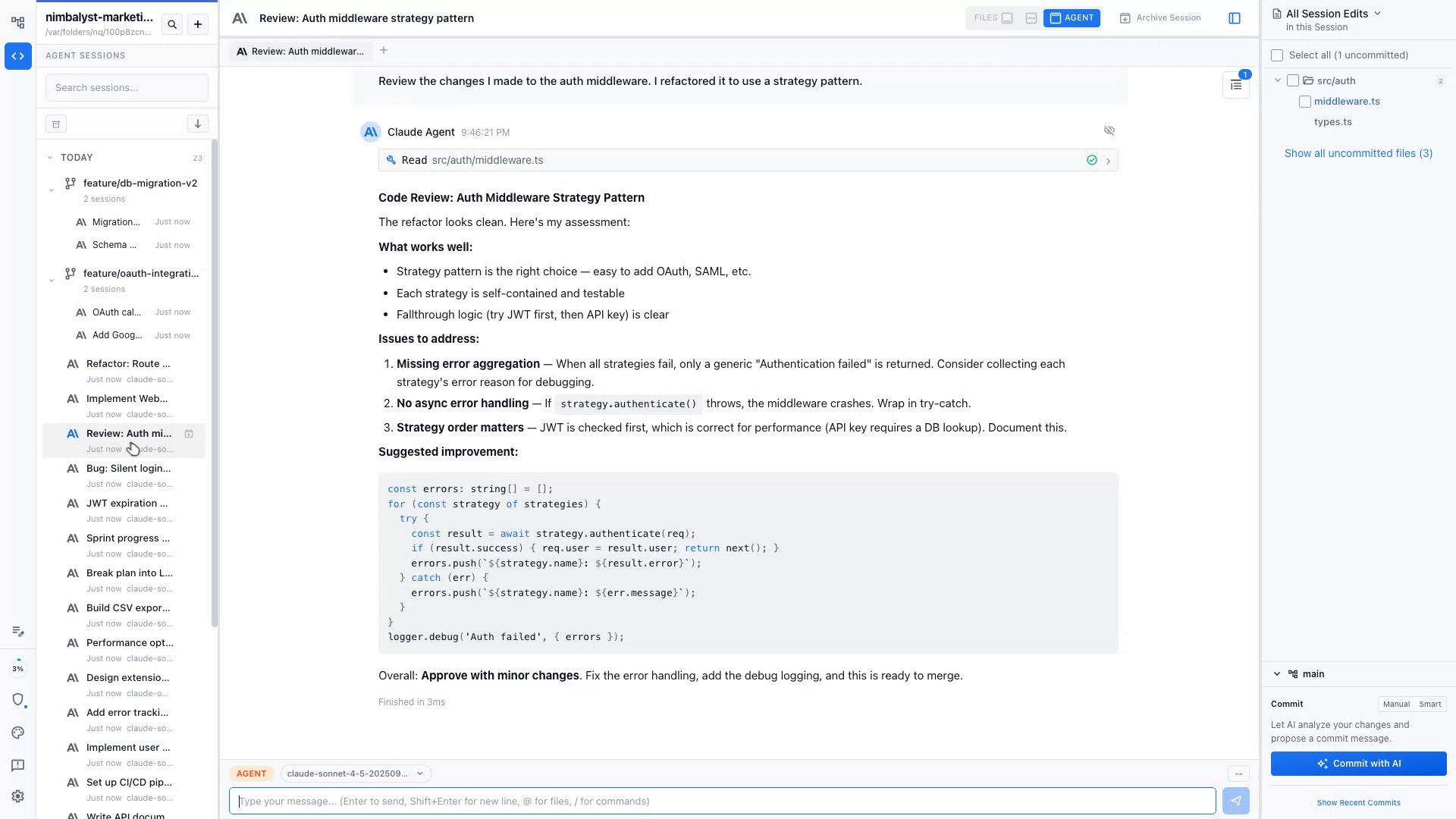Hide the Claude Agent message via eye toggle
1456x819 pixels.
1109,130
